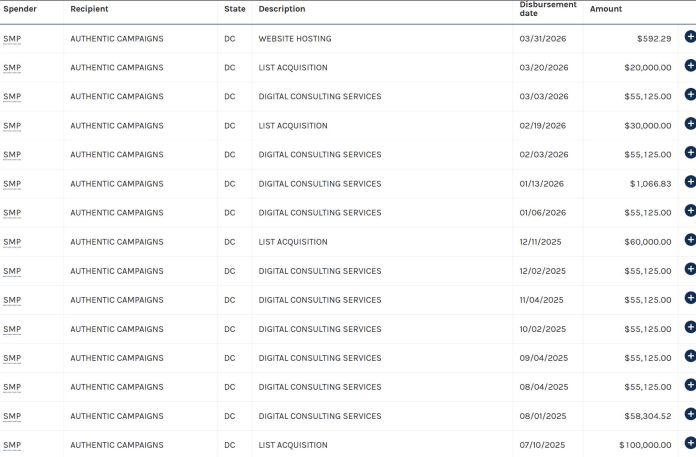Open SMP link in the 12/11/2025 row

point(12,242)
